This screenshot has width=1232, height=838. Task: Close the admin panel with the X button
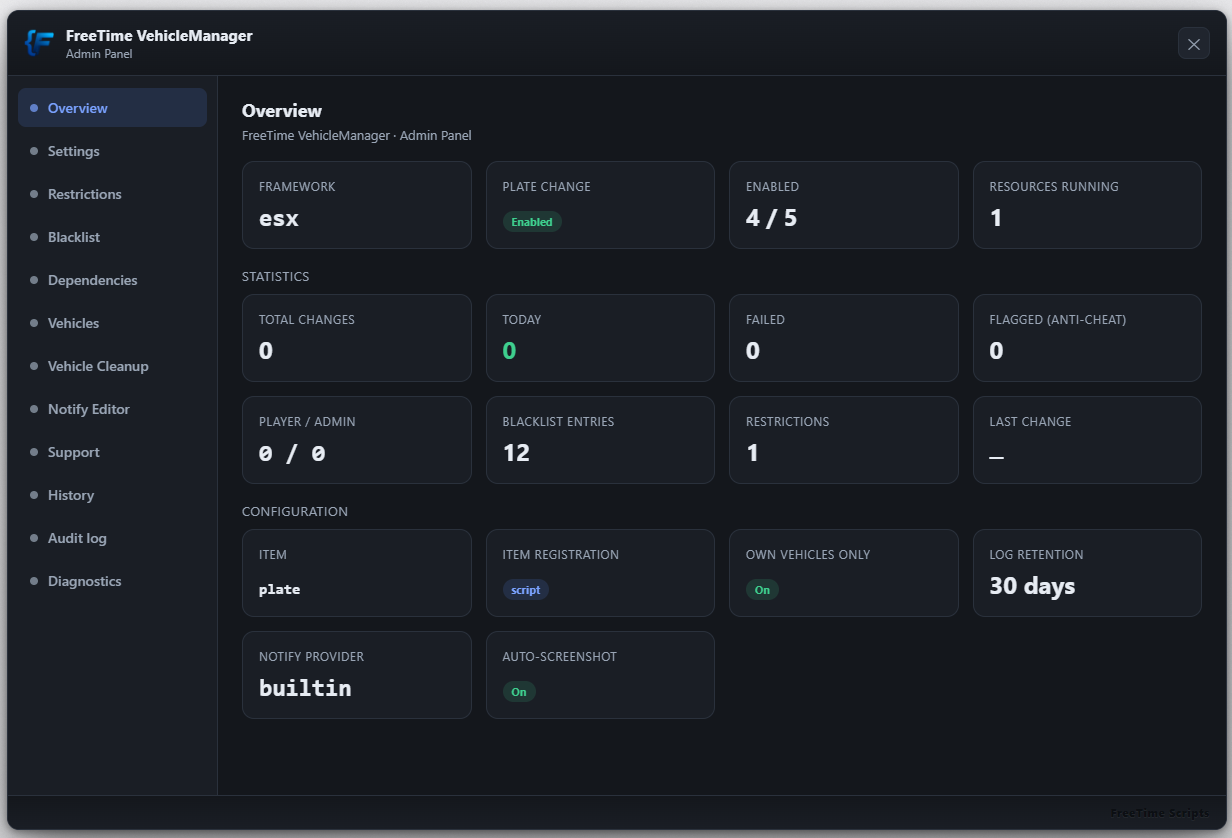coord(1193,44)
